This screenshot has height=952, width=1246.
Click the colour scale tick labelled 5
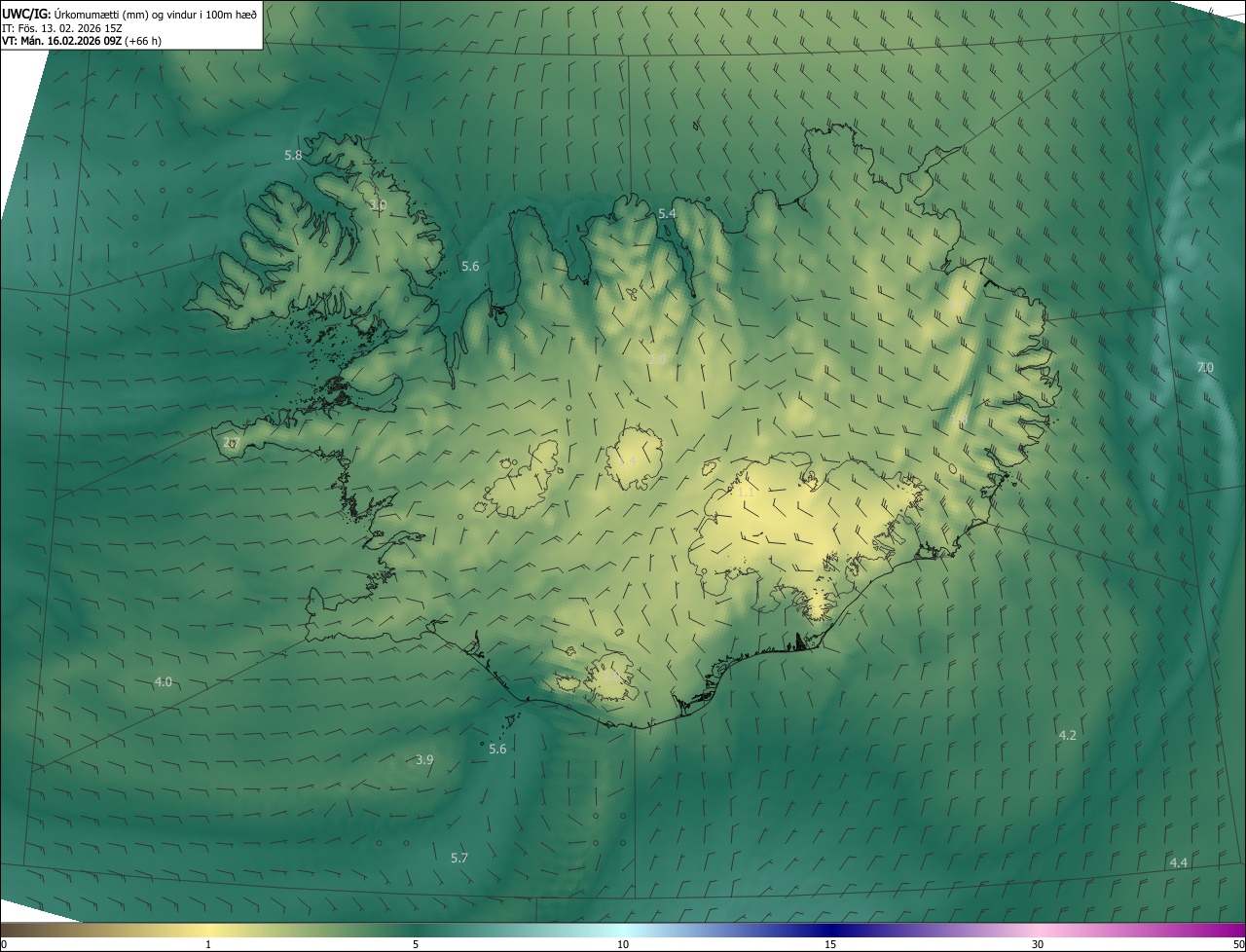pos(416,944)
